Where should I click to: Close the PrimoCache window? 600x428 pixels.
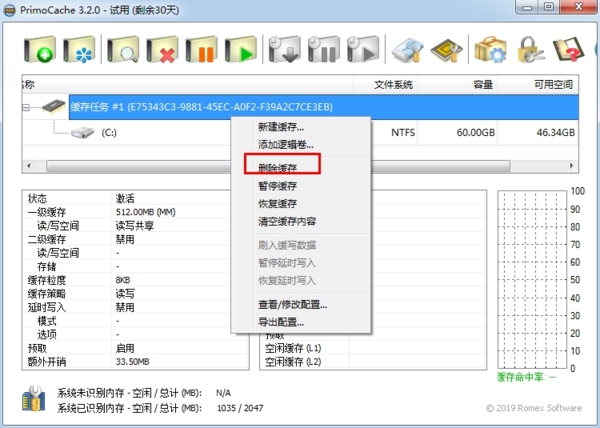pyautogui.click(x=579, y=7)
